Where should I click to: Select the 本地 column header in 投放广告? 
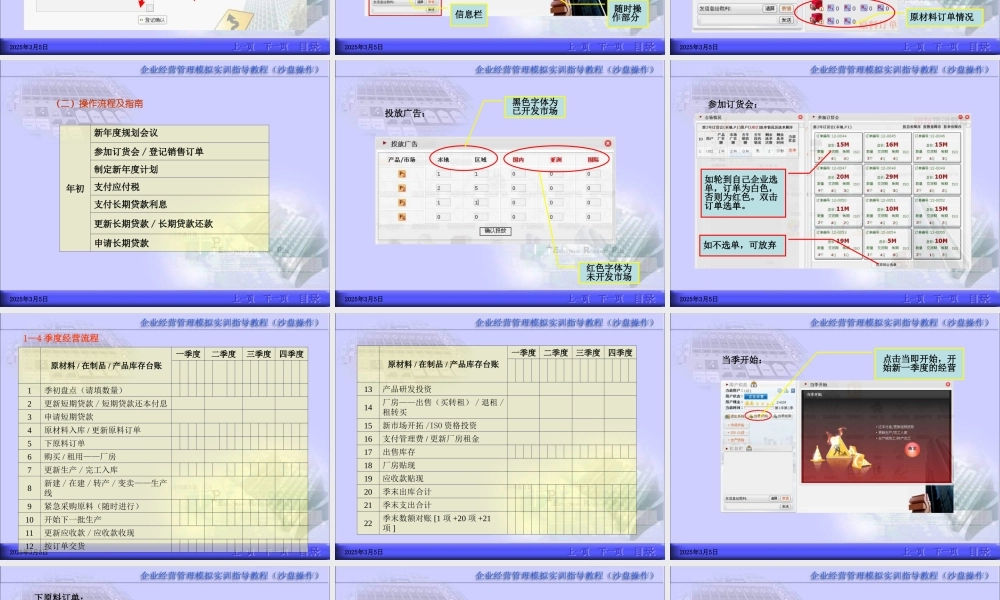(443, 159)
